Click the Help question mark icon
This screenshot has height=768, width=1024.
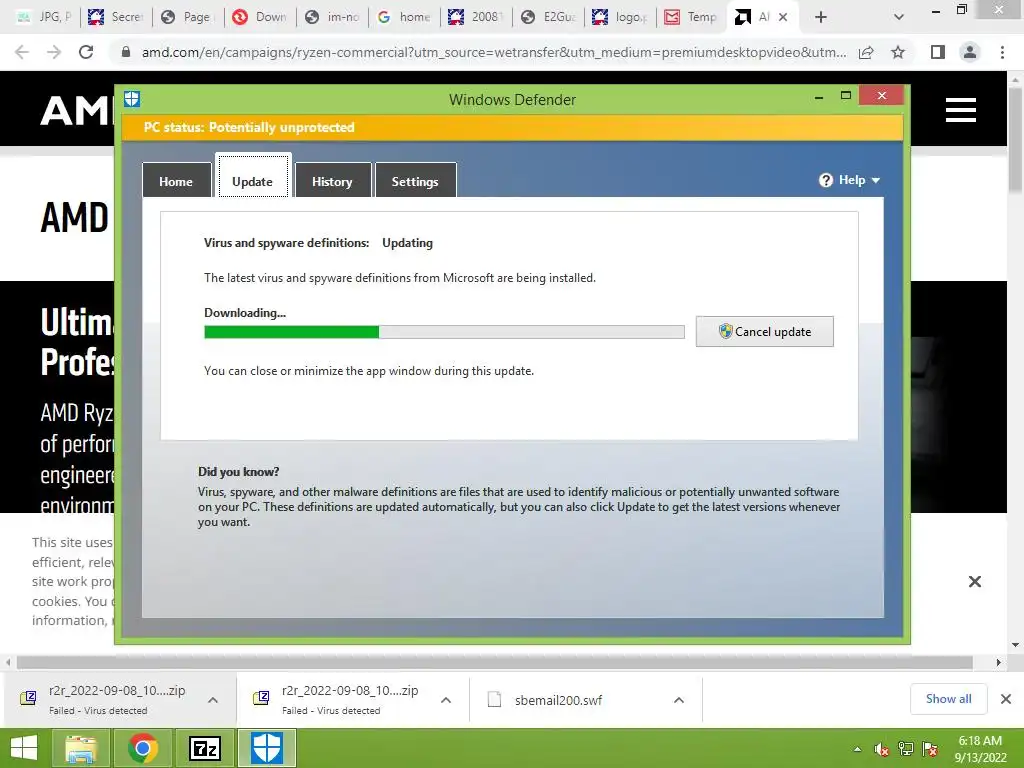825,180
